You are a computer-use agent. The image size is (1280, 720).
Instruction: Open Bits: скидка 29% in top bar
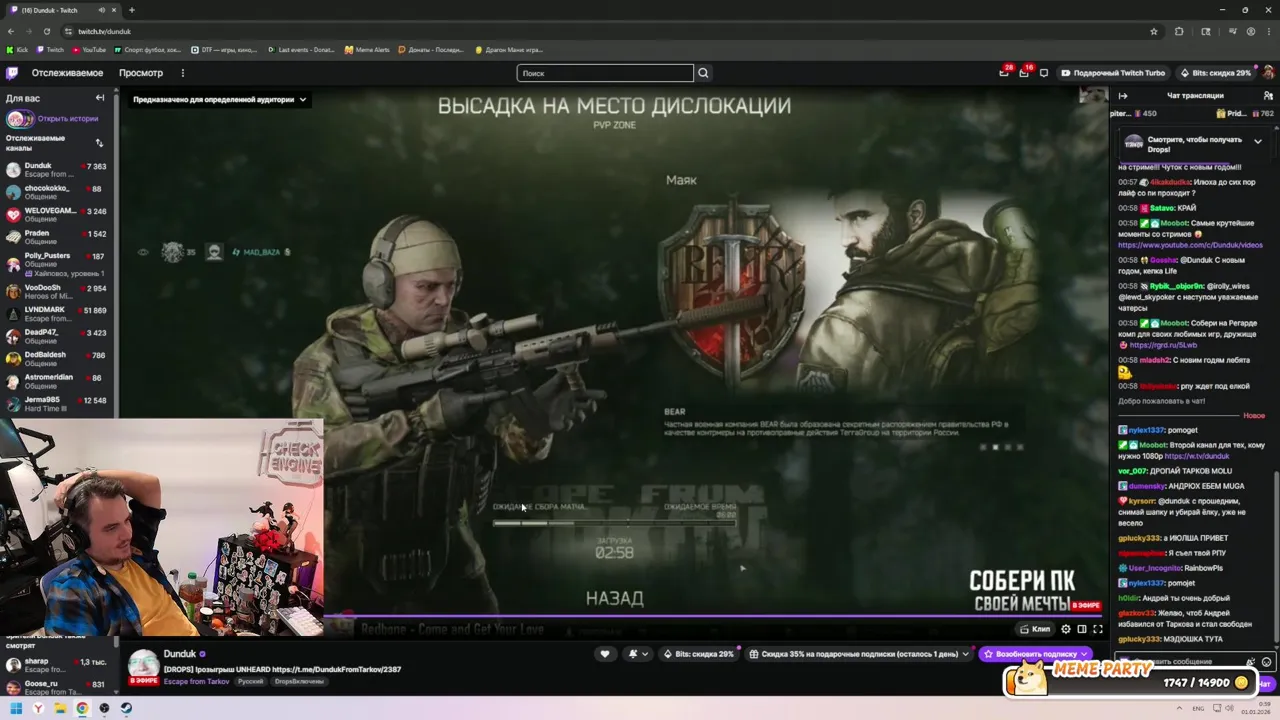pyautogui.click(x=1216, y=73)
